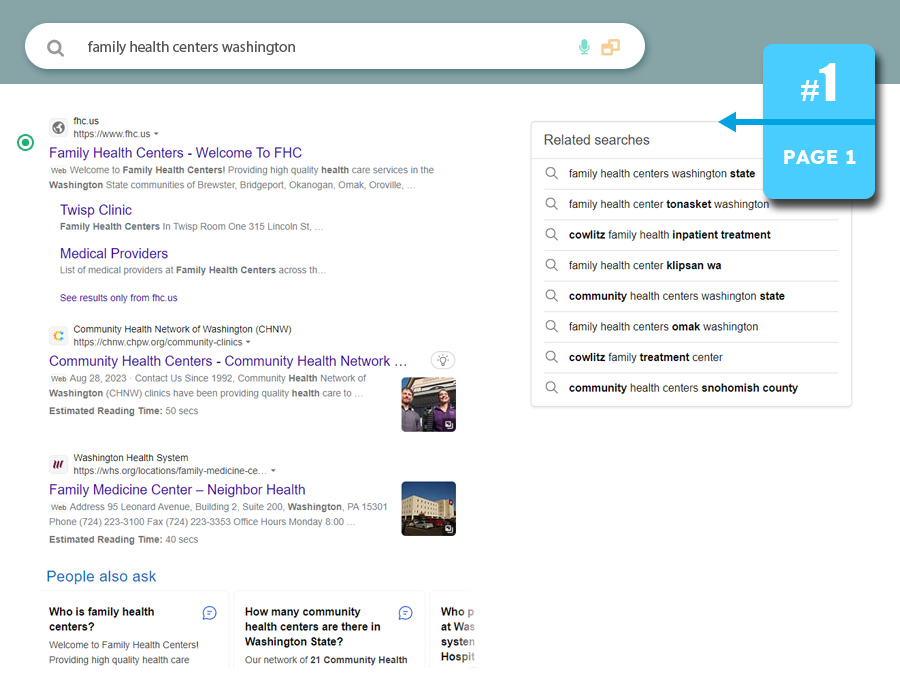Click "Estimated Reading Time: 50 secs" text
Screen dimensions: 900x700
(x=123, y=411)
